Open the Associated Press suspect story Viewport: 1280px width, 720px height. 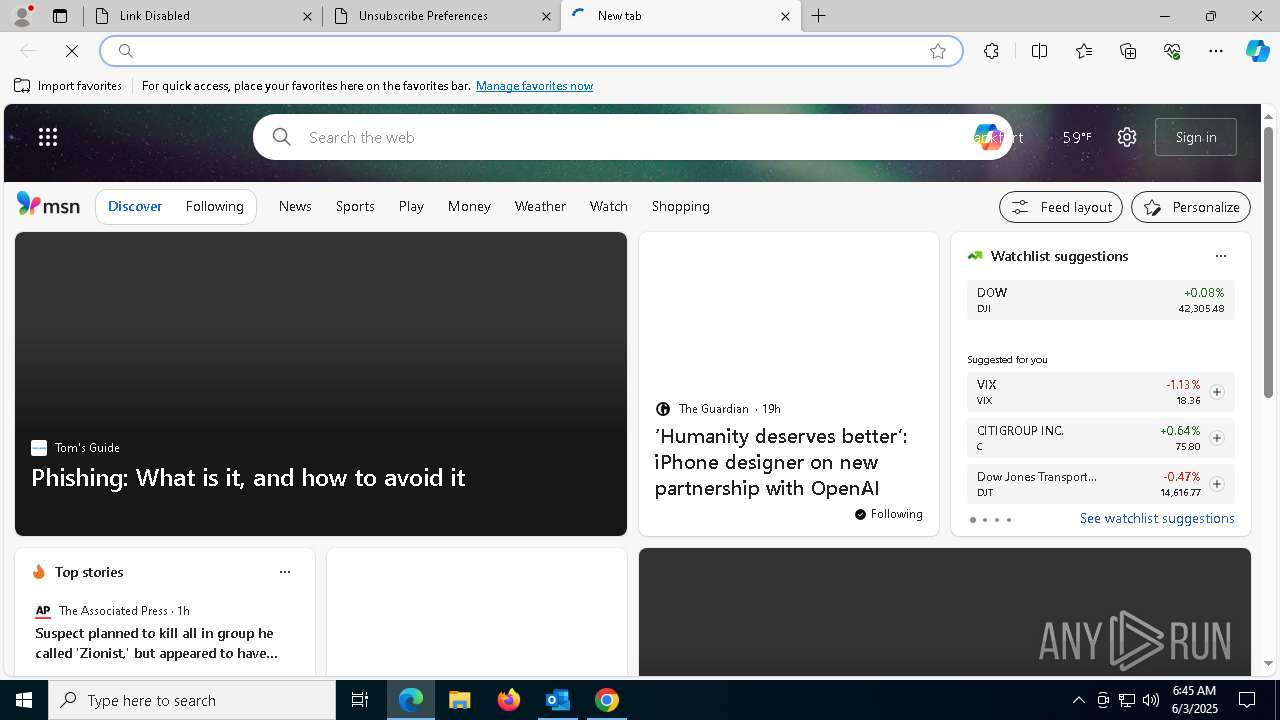pyautogui.click(x=156, y=643)
